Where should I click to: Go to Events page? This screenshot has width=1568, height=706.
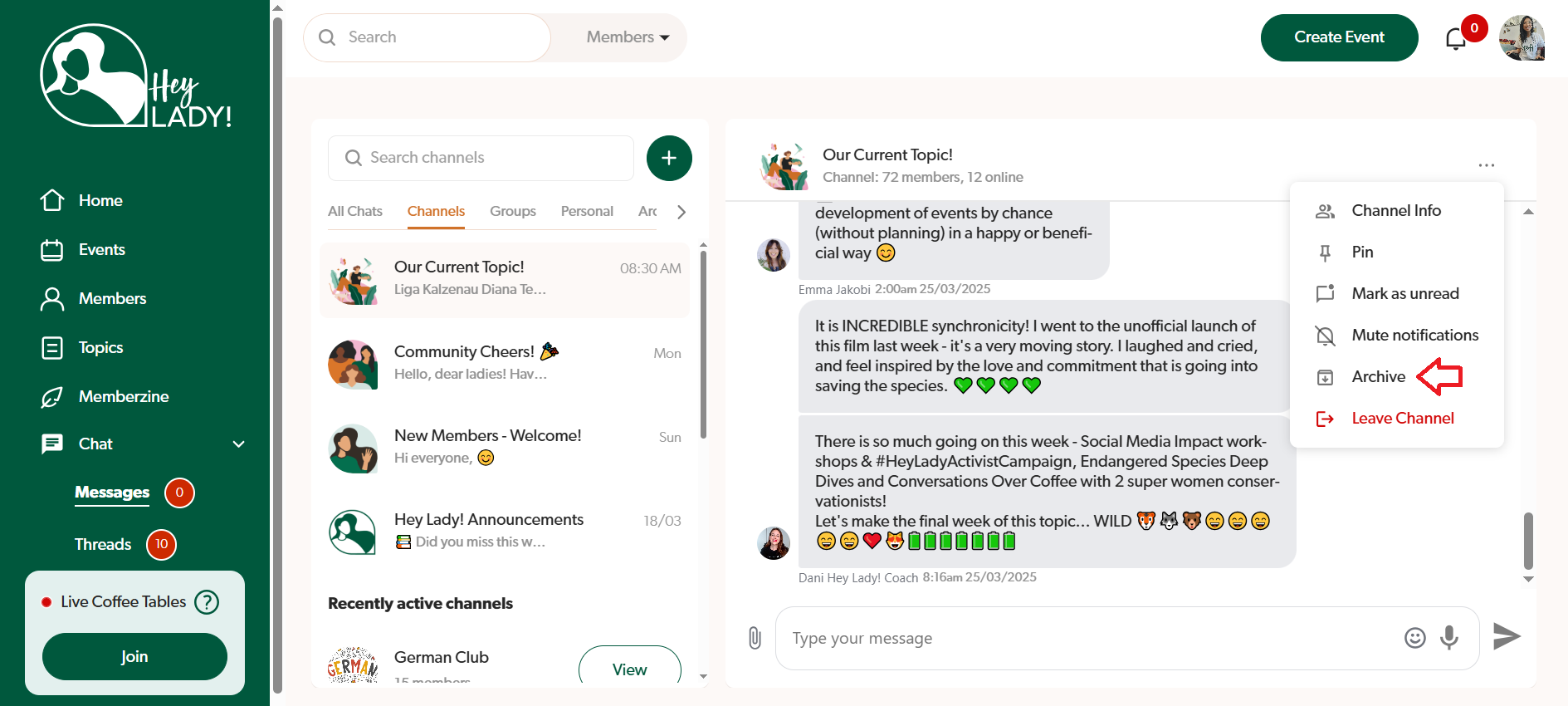pos(102,249)
